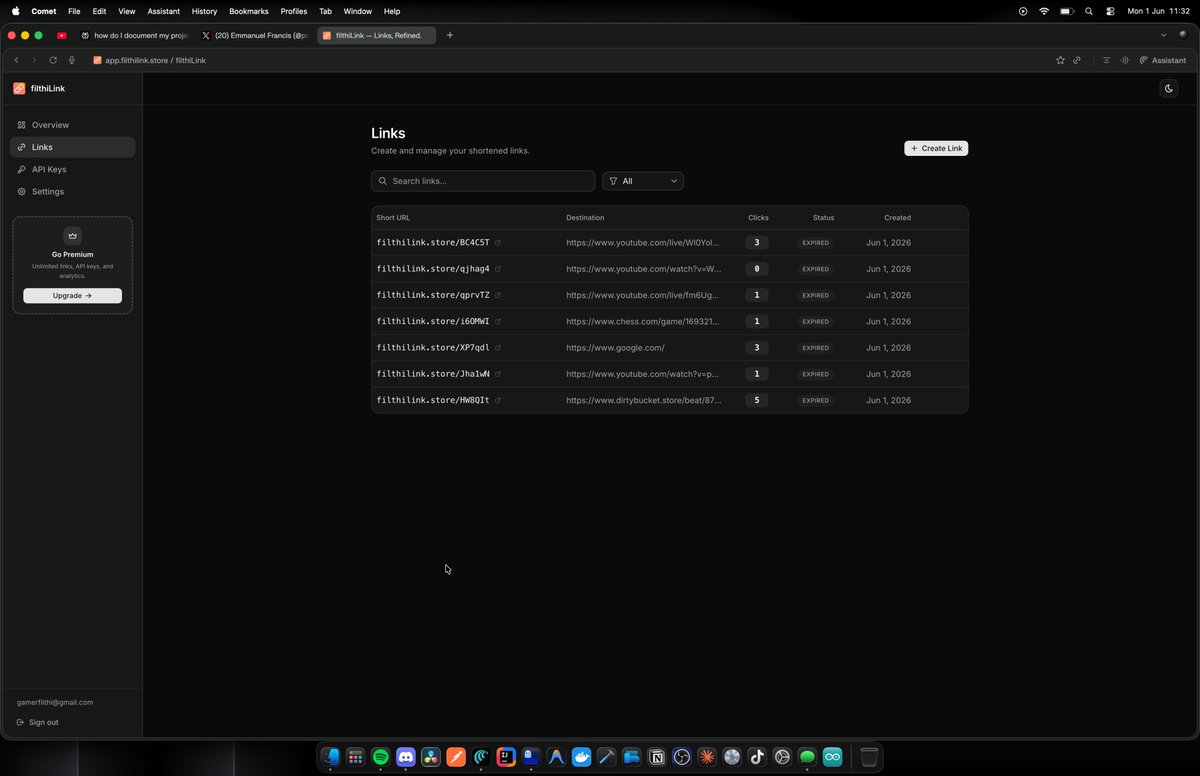Click the chess.com destination cell
The width and height of the screenshot is (1200, 776).
pyautogui.click(x=642, y=322)
